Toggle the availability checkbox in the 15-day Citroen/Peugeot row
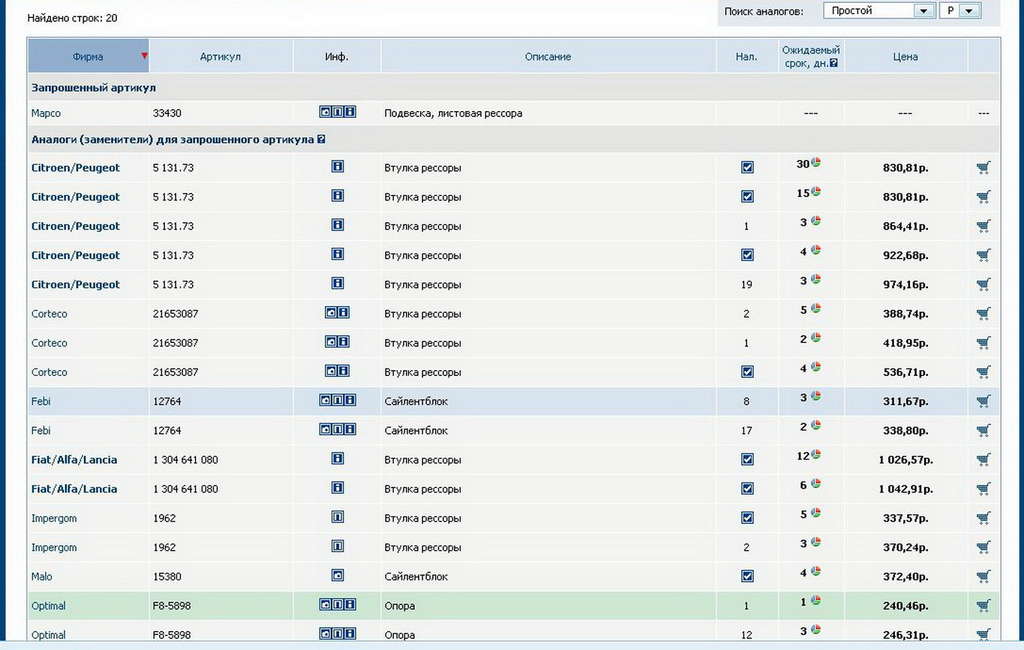Image resolution: width=1024 pixels, height=650 pixels. click(x=747, y=197)
